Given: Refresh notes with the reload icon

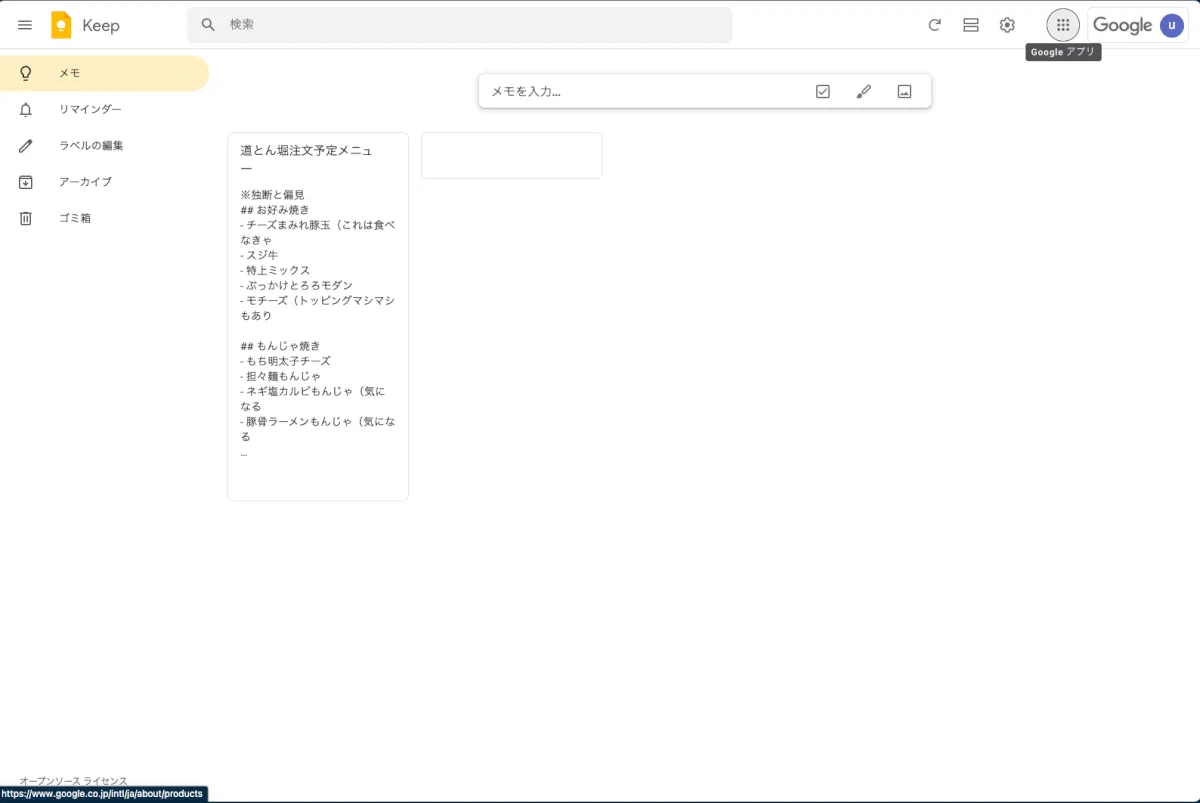Looking at the screenshot, I should pyautogui.click(x=934, y=25).
